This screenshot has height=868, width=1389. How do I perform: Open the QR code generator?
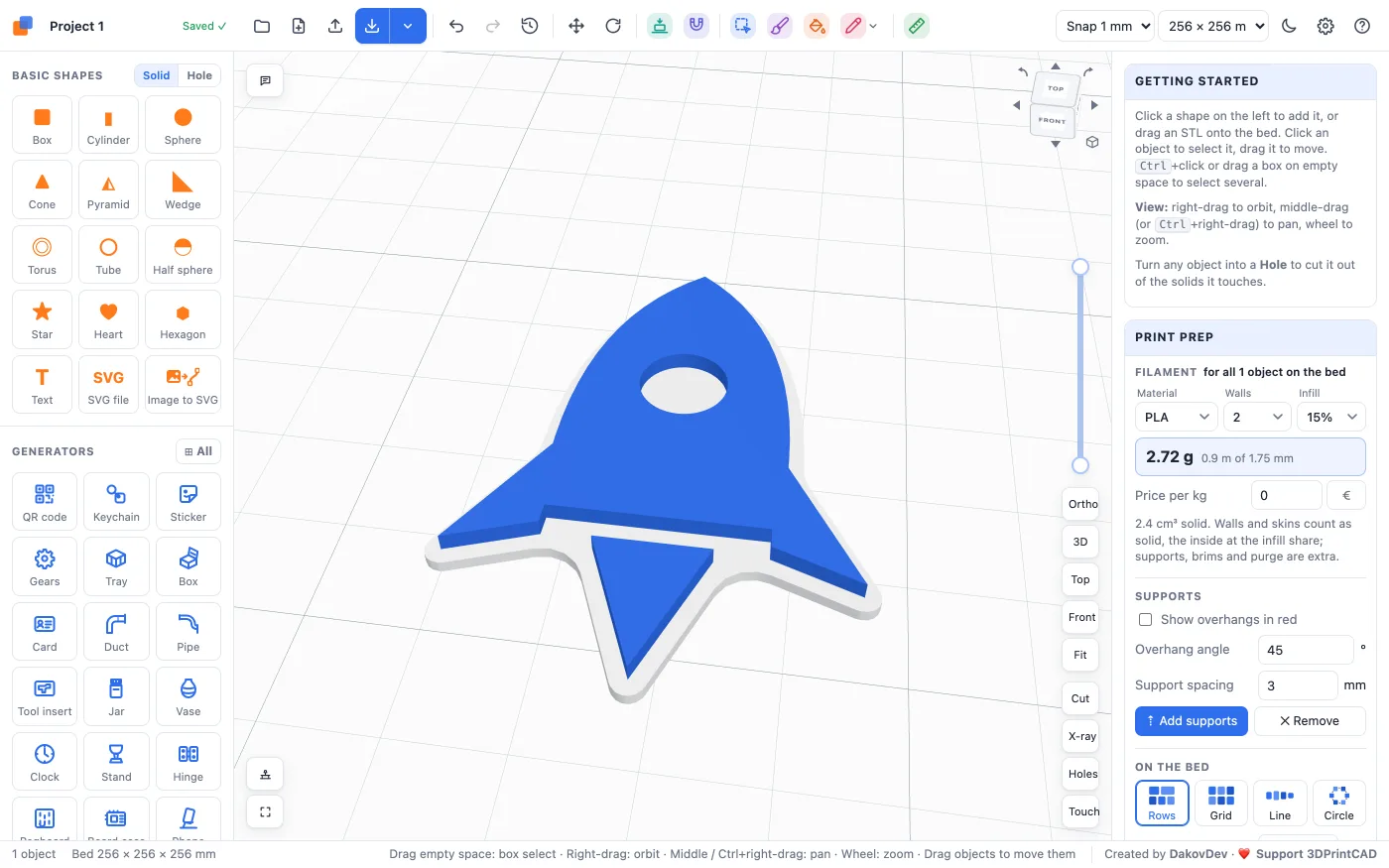(45, 501)
